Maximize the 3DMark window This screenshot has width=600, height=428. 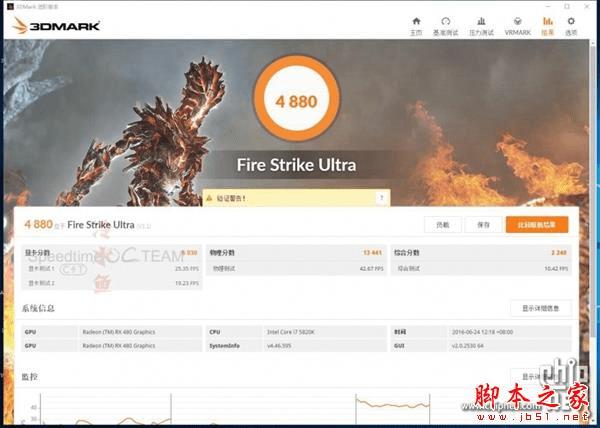click(567, 7)
